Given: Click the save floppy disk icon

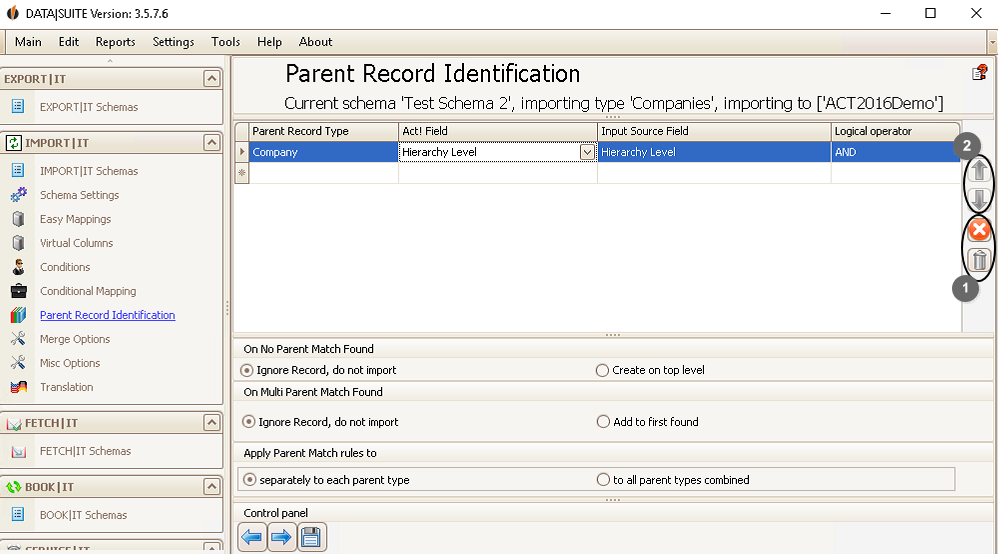Looking at the screenshot, I should 311,537.
